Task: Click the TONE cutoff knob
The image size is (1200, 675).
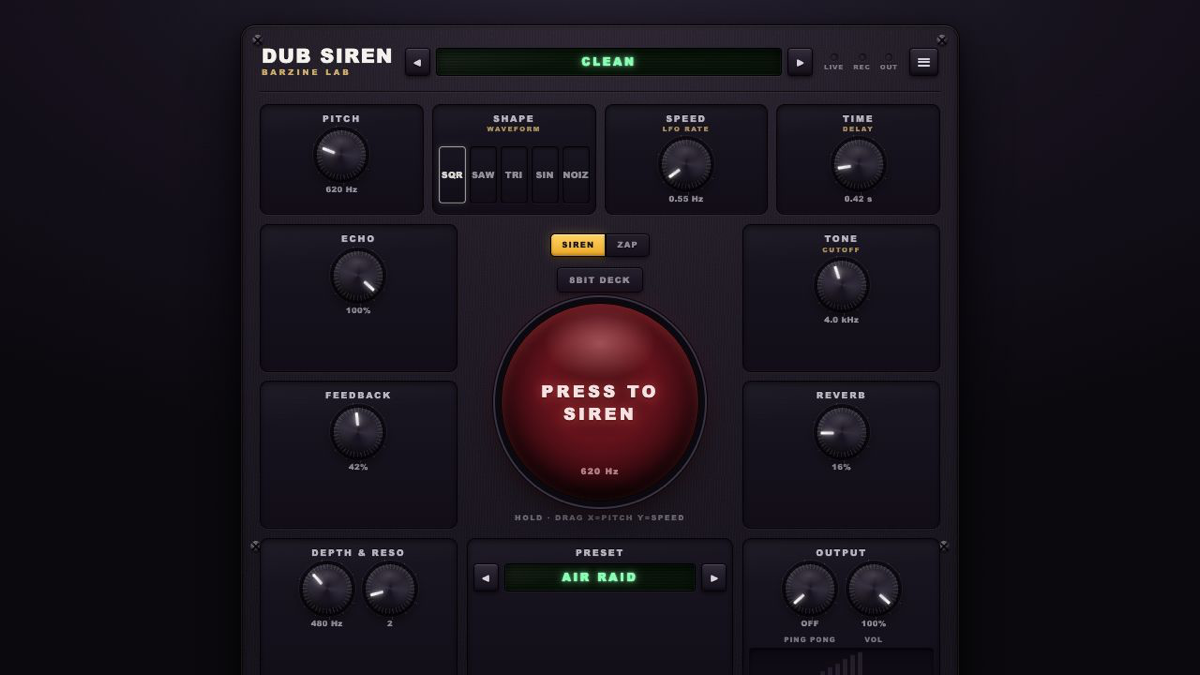Action: [841, 285]
